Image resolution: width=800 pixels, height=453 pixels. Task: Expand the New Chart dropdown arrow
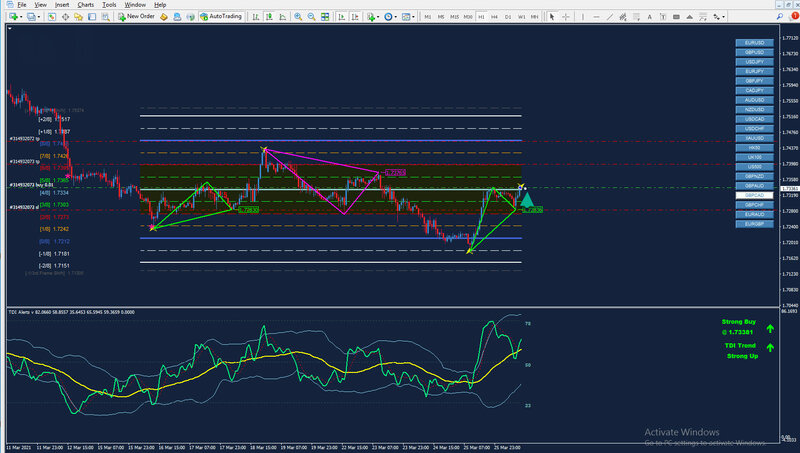pyautogui.click(x=21, y=17)
